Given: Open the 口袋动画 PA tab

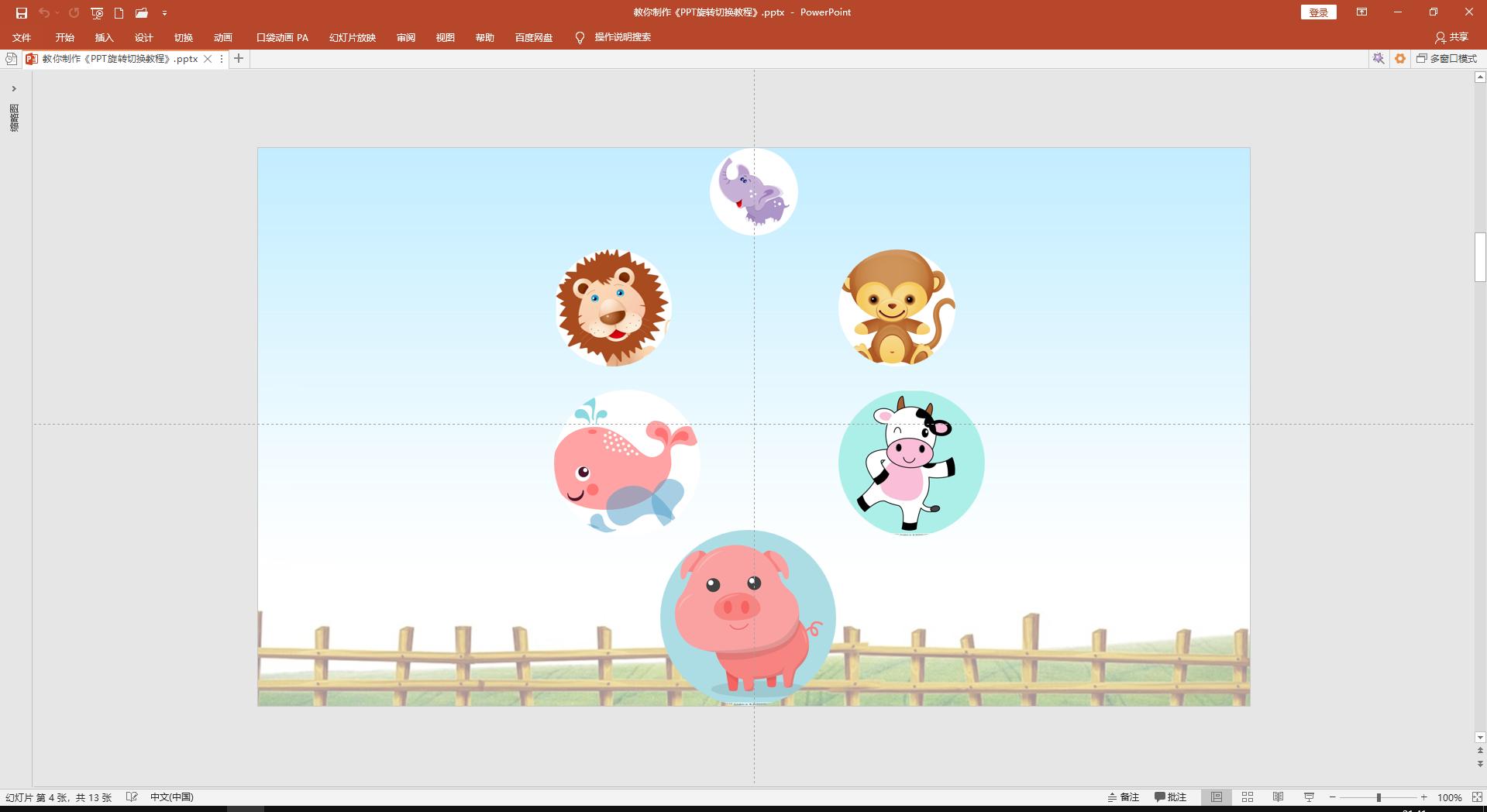Looking at the screenshot, I should (282, 38).
